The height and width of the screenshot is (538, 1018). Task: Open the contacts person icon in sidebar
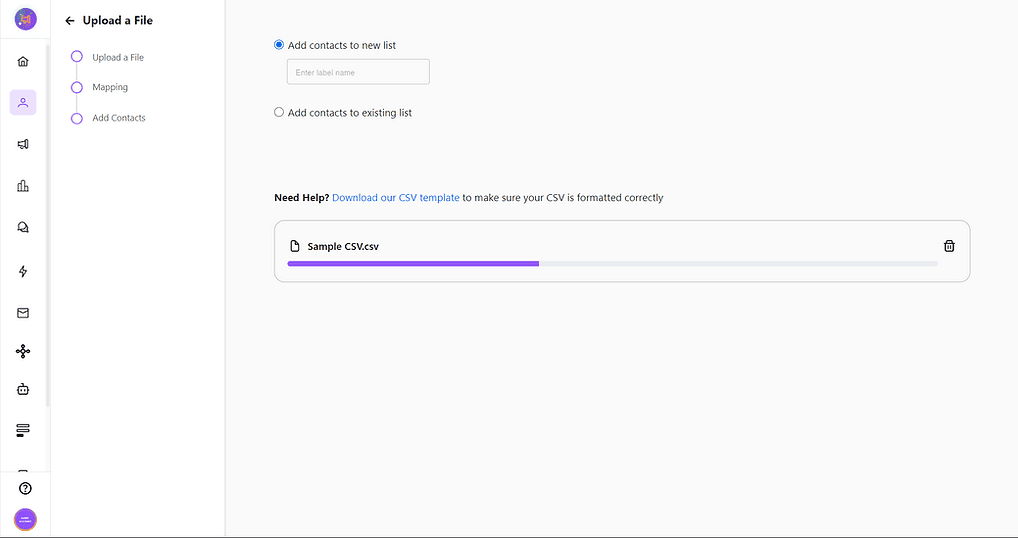(23, 103)
